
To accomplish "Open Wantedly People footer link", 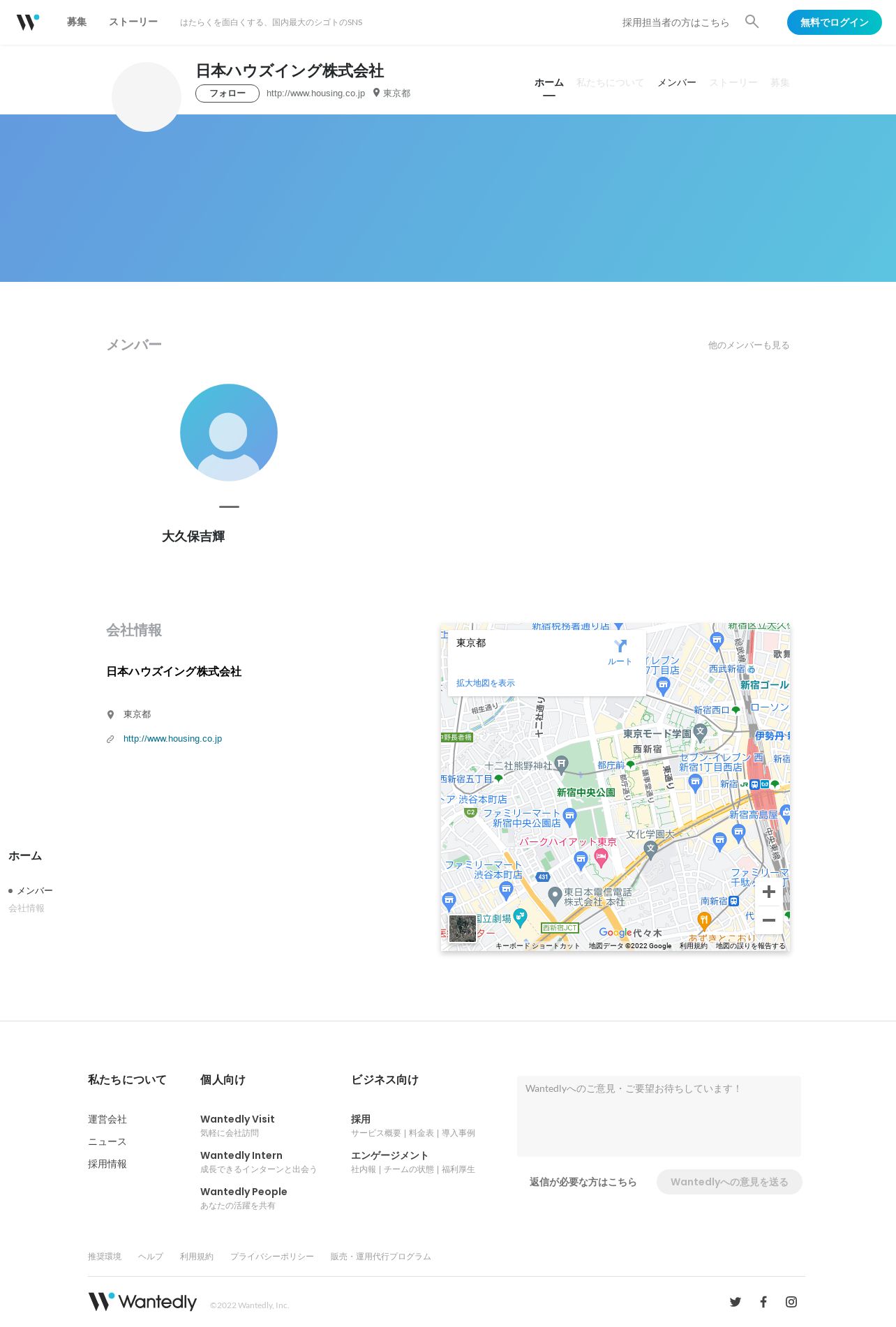I will click(x=244, y=1192).
